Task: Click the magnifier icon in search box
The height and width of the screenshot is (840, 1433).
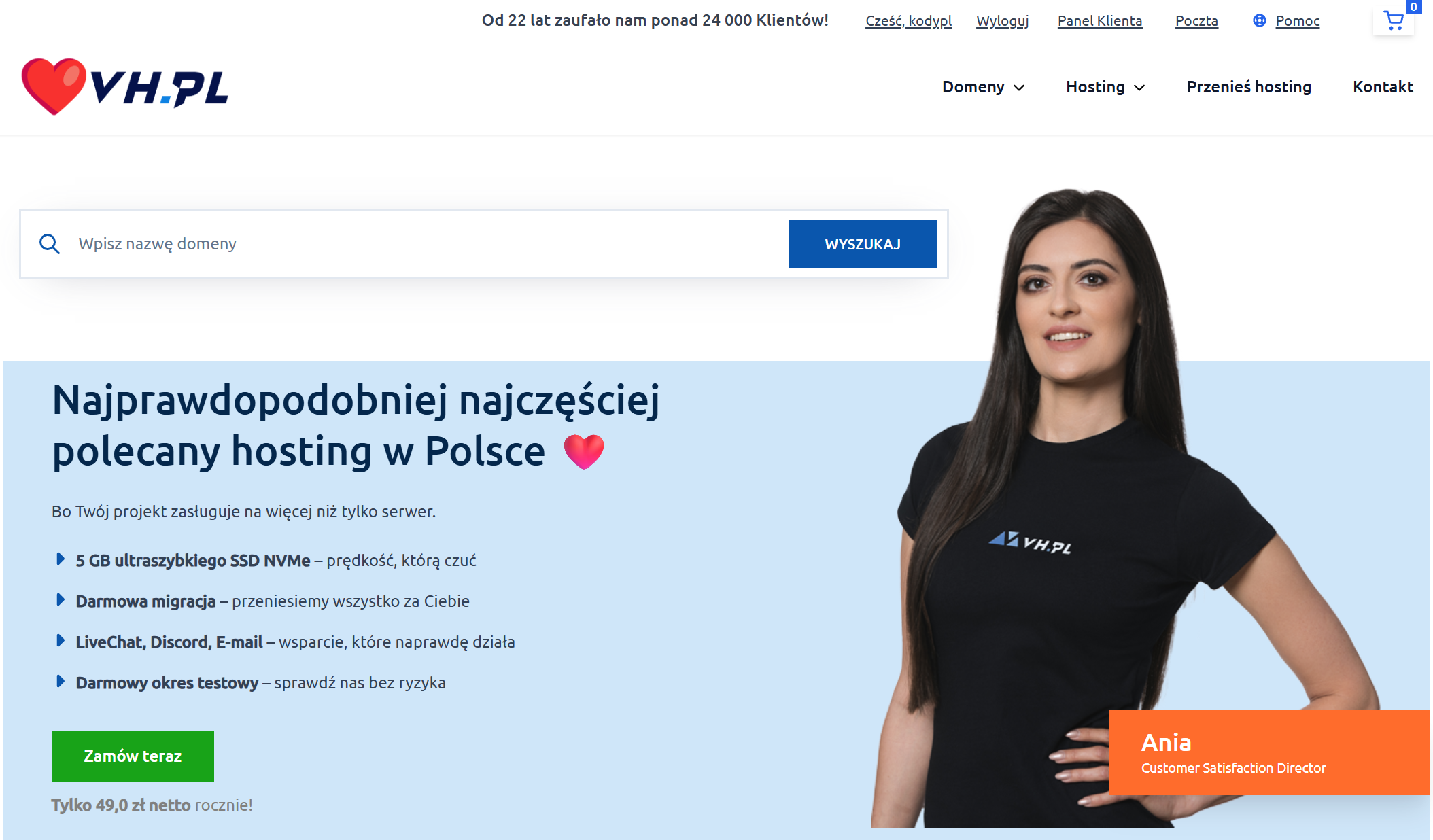Action: [50, 243]
